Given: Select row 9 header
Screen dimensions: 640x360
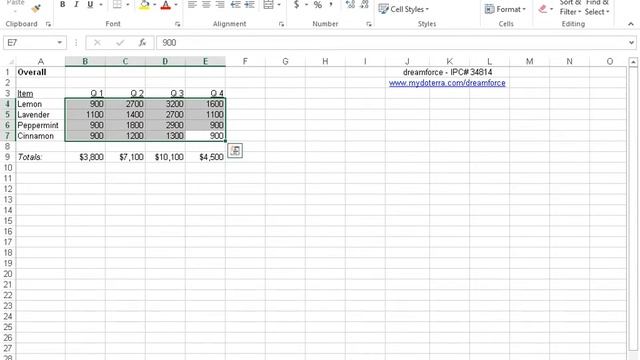Looking at the screenshot, I should pyautogui.click(x=8, y=157).
